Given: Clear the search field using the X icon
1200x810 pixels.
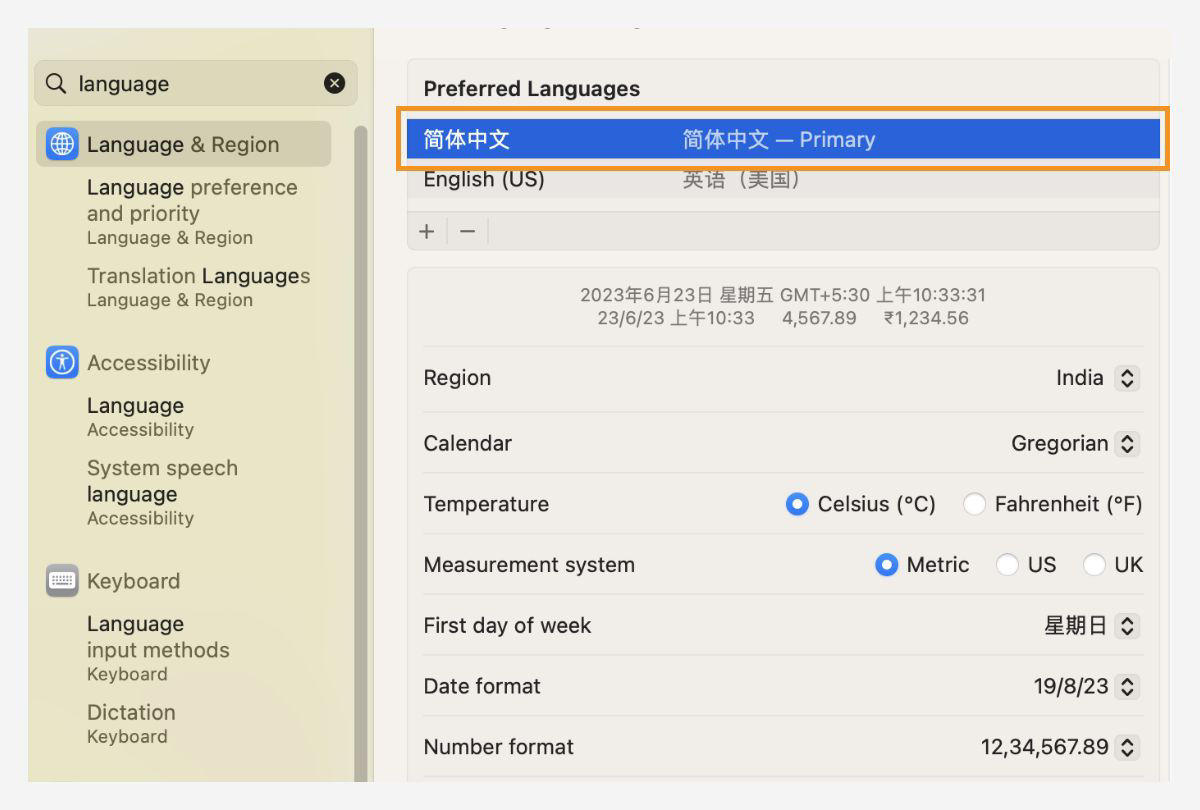Looking at the screenshot, I should [x=335, y=83].
